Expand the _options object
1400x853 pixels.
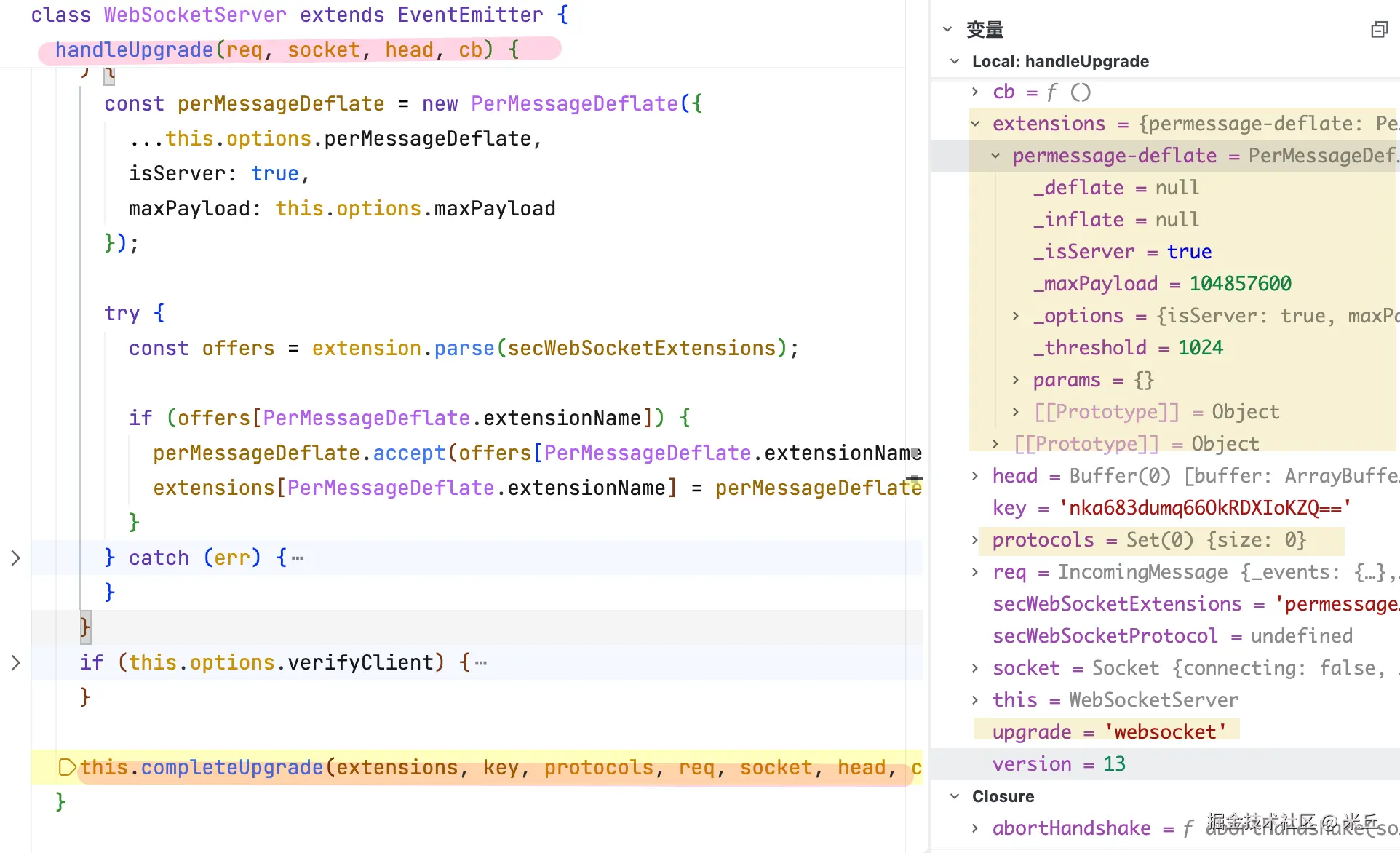1016,316
